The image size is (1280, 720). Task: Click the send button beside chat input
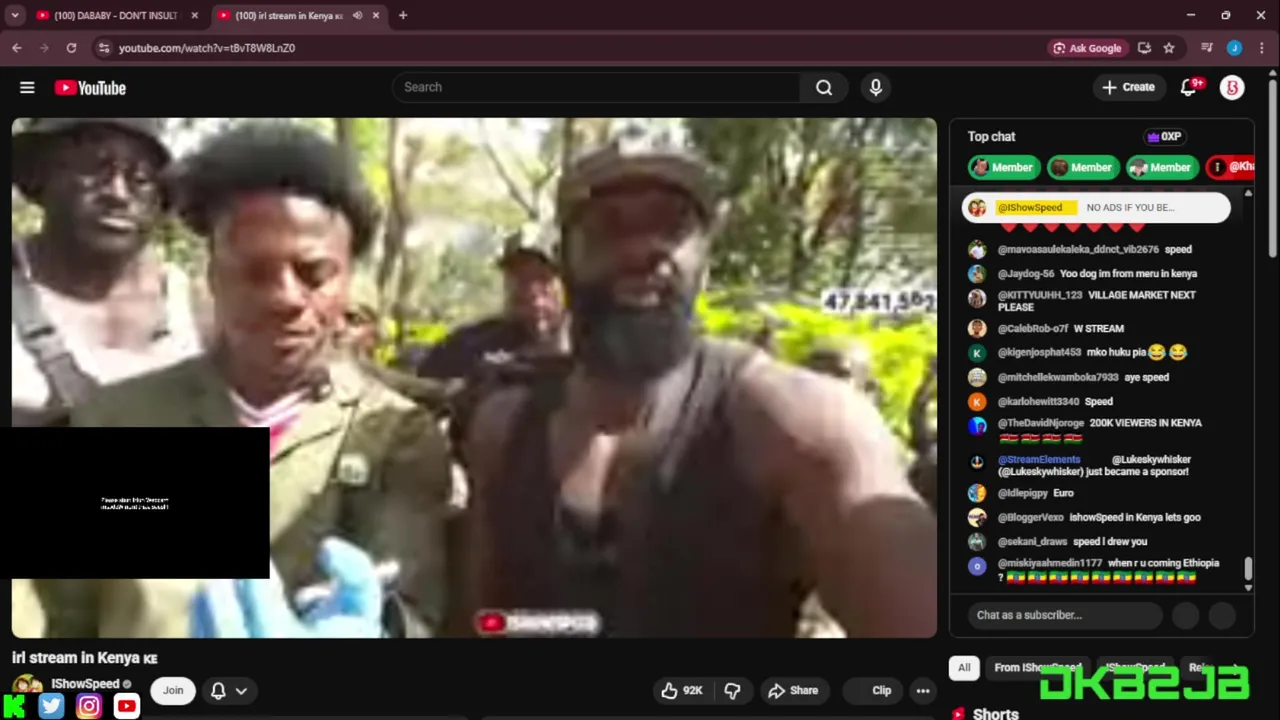tap(1222, 615)
